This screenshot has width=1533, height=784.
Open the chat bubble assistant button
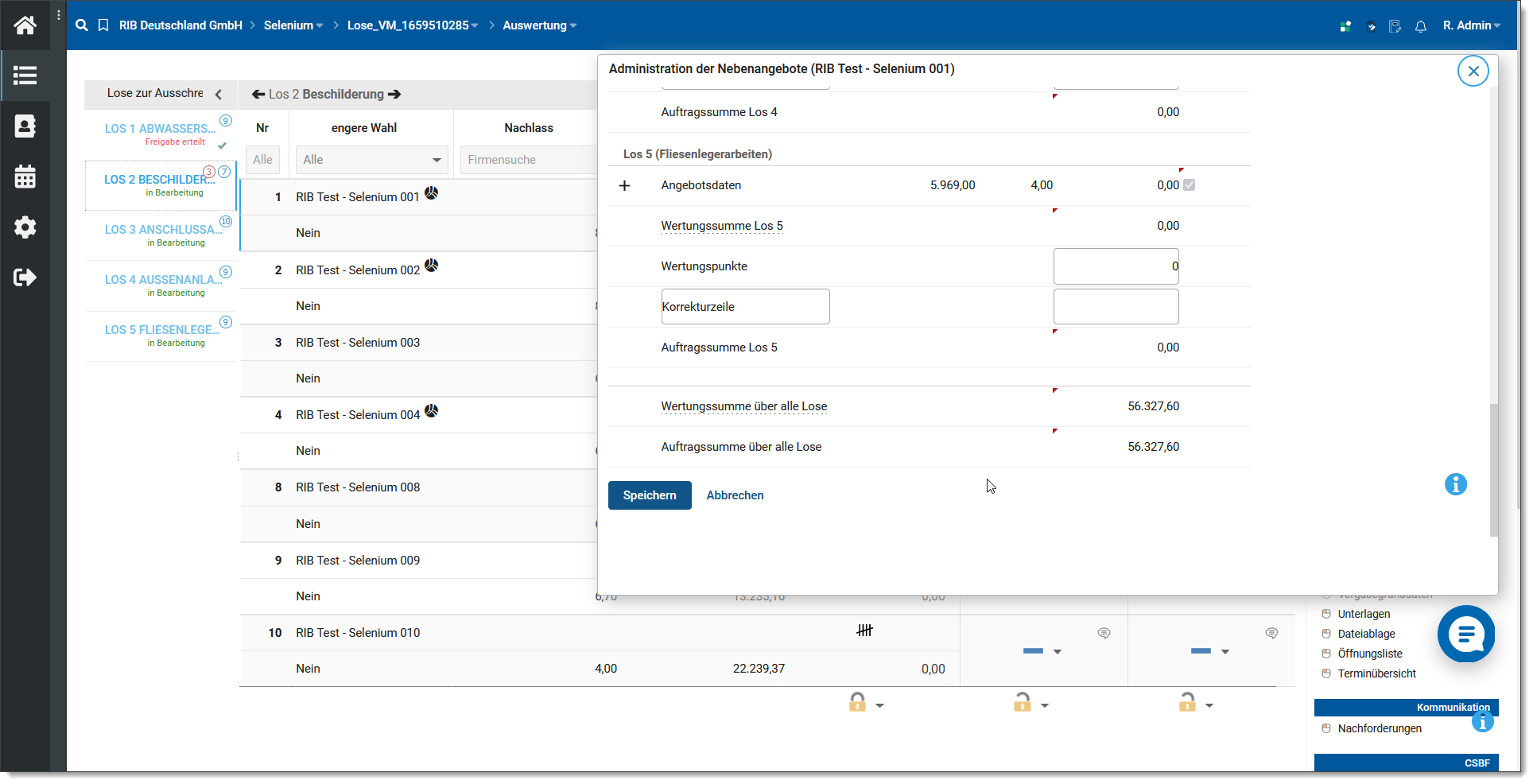[x=1465, y=634]
